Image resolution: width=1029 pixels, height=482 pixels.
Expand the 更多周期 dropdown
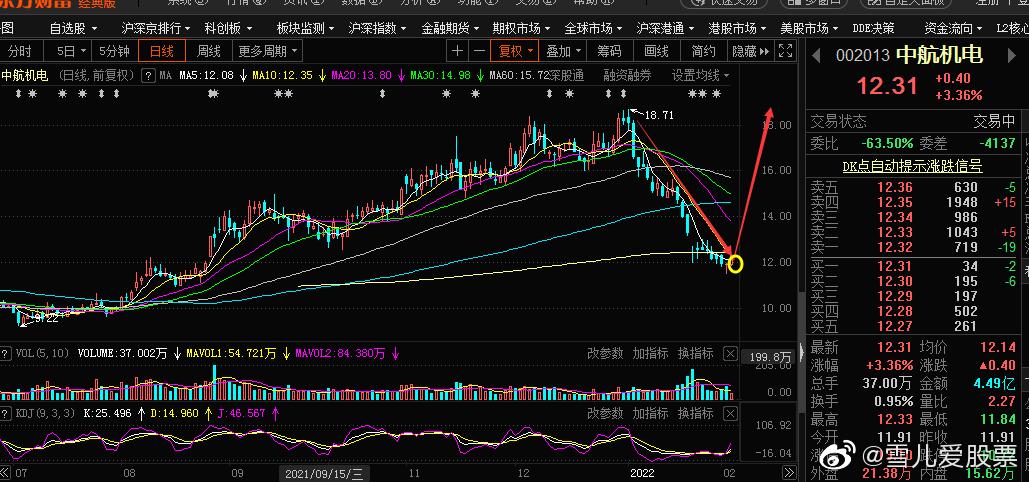click(x=267, y=51)
